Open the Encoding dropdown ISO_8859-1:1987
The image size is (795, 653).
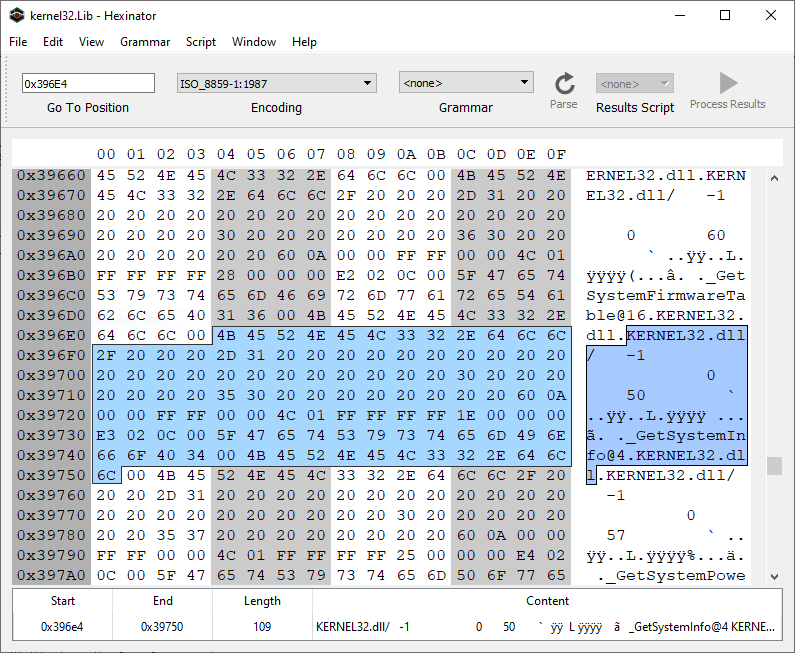(x=276, y=83)
